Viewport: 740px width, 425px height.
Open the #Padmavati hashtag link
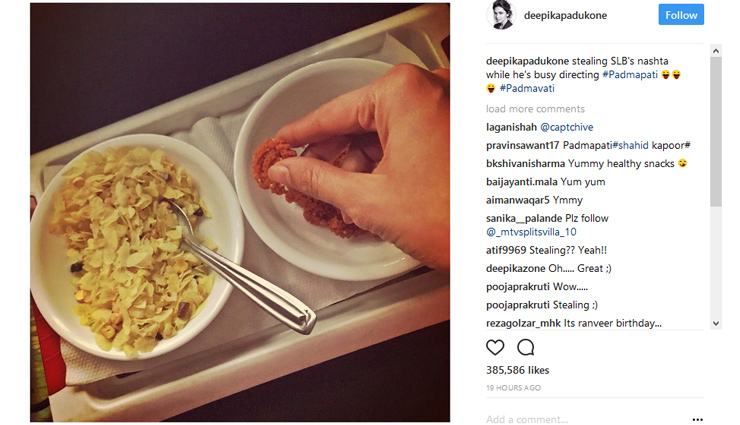pos(527,88)
